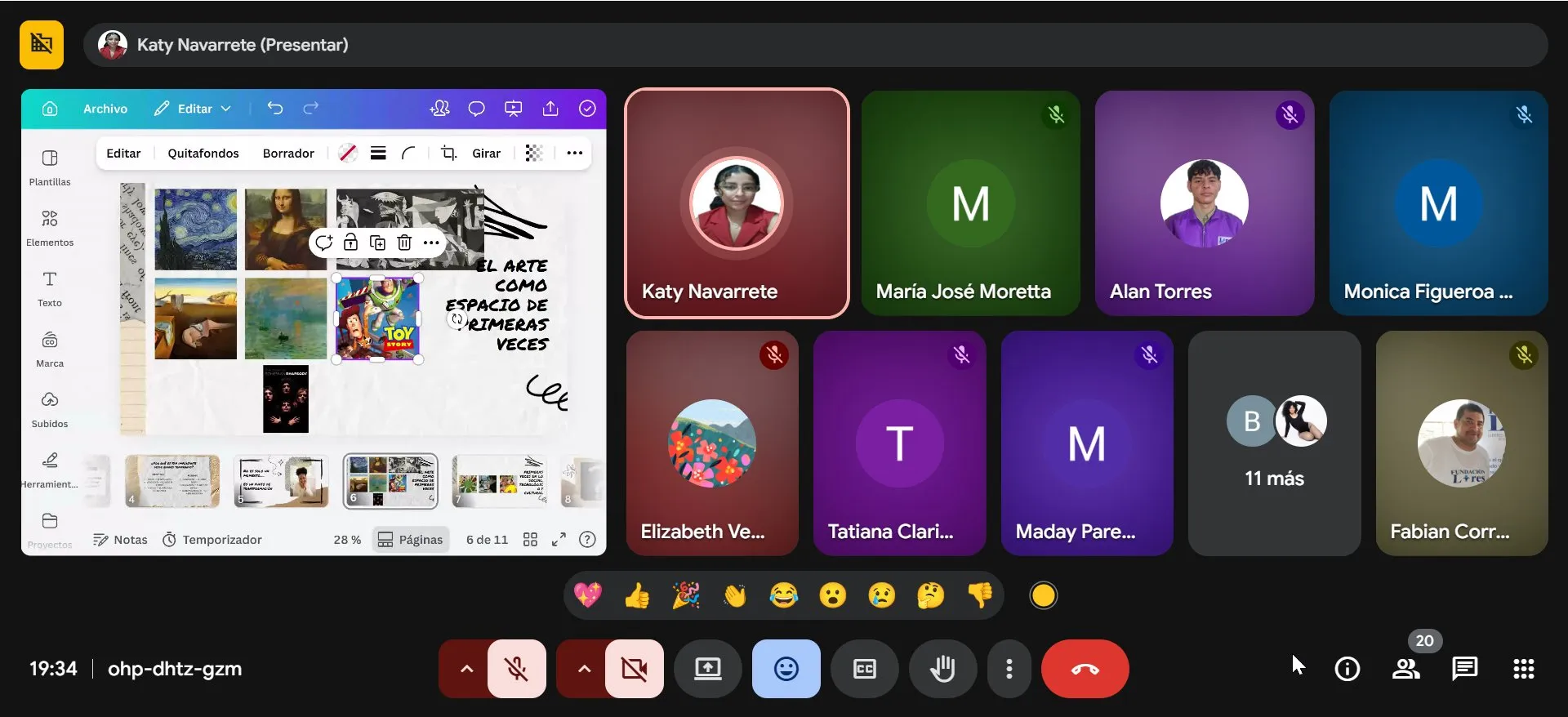Open more options three-dot menu

[1009, 669]
